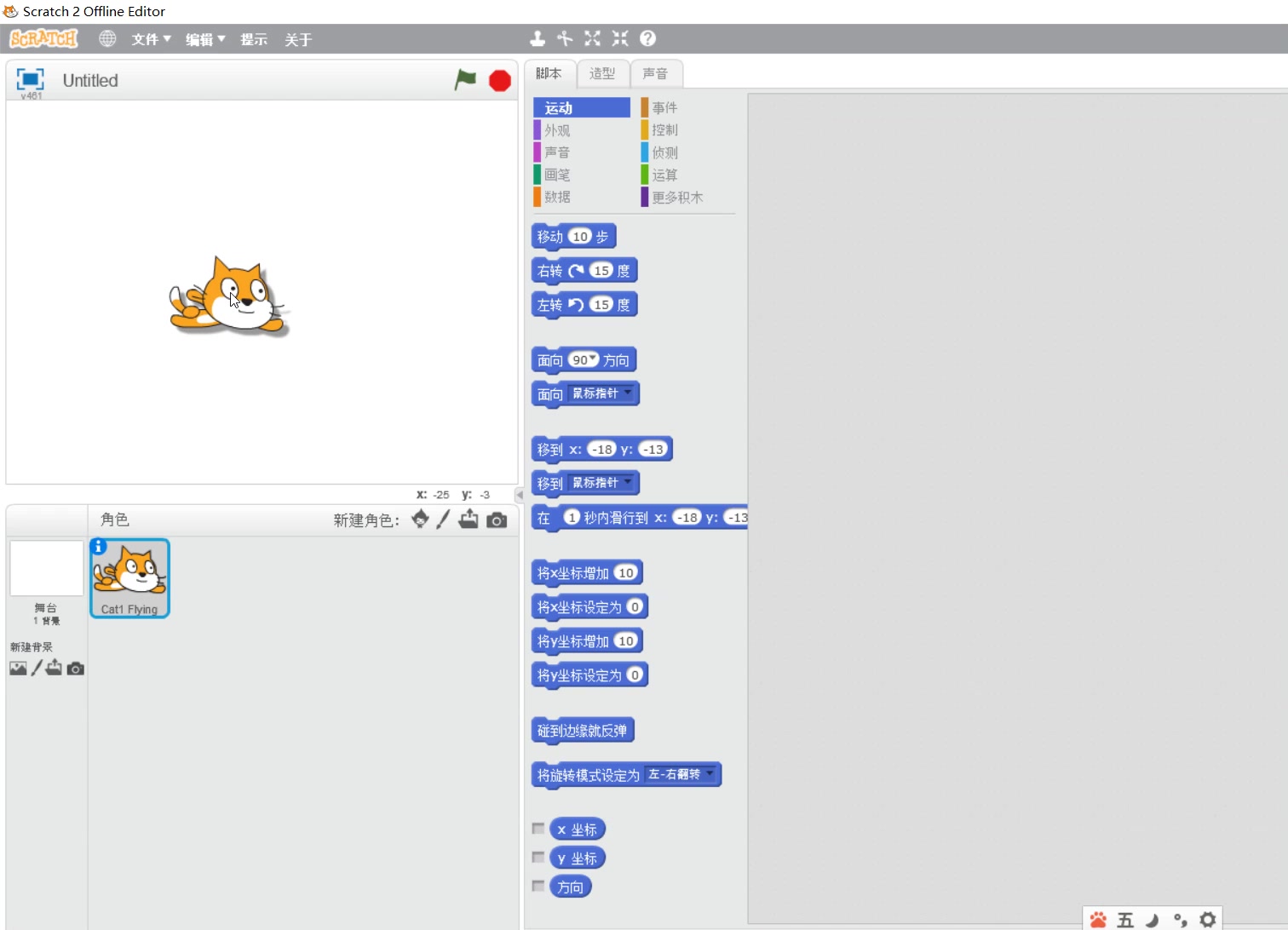Image resolution: width=1288 pixels, height=930 pixels.
Task: Open the block help tool
Action: pos(647,38)
